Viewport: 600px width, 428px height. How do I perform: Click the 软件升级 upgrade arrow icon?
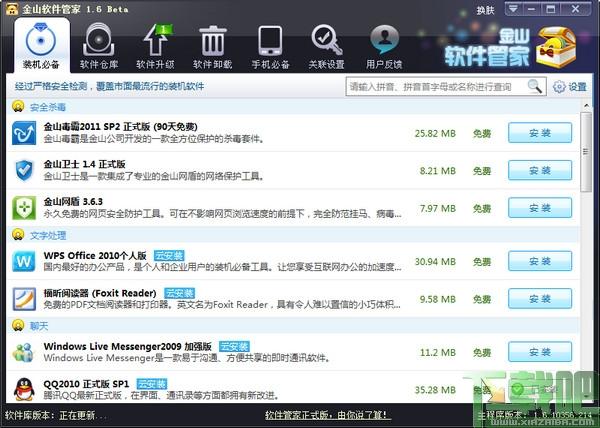[x=154, y=40]
